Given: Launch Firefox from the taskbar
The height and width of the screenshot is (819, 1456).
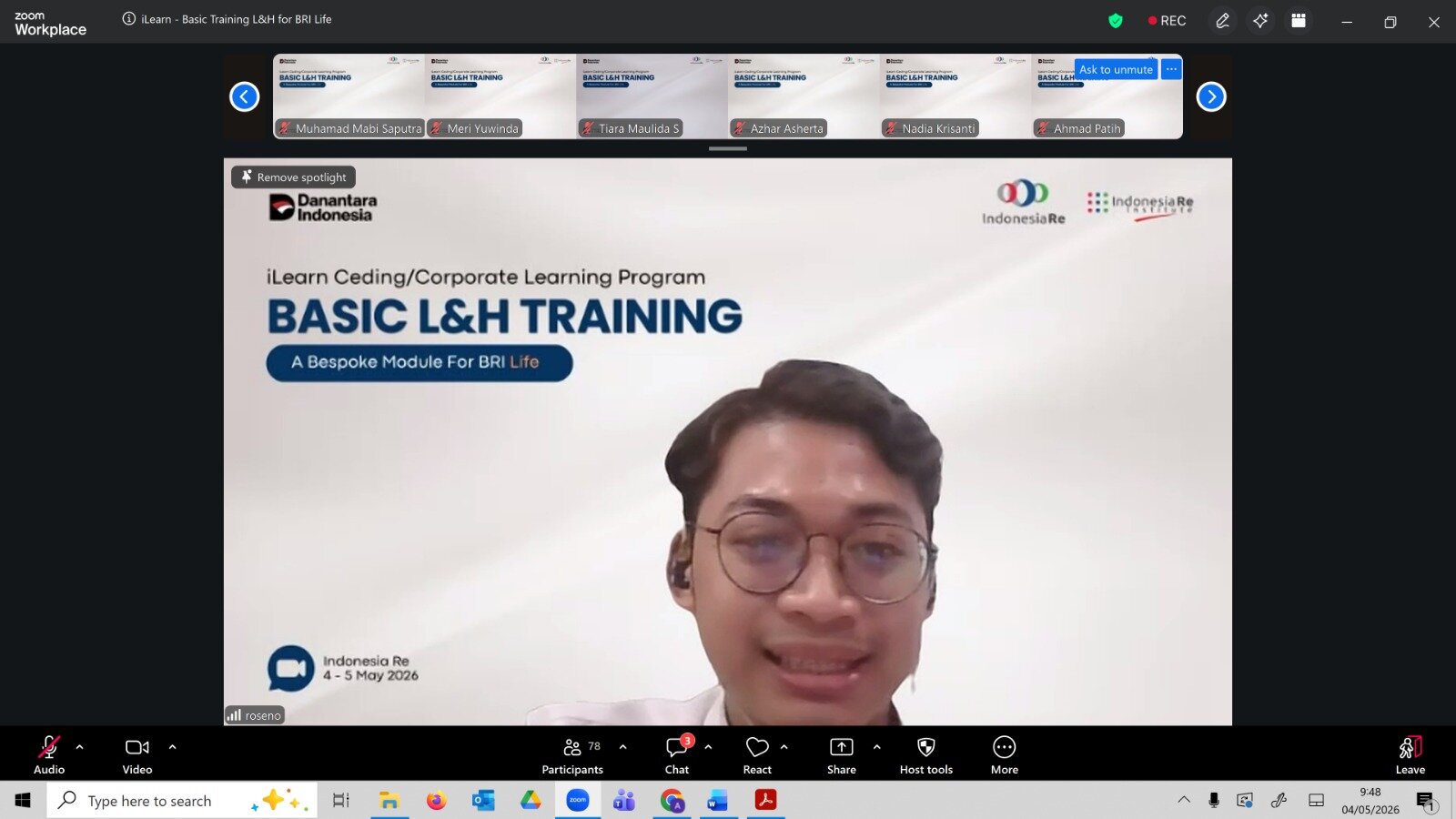Looking at the screenshot, I should pyautogui.click(x=437, y=800).
